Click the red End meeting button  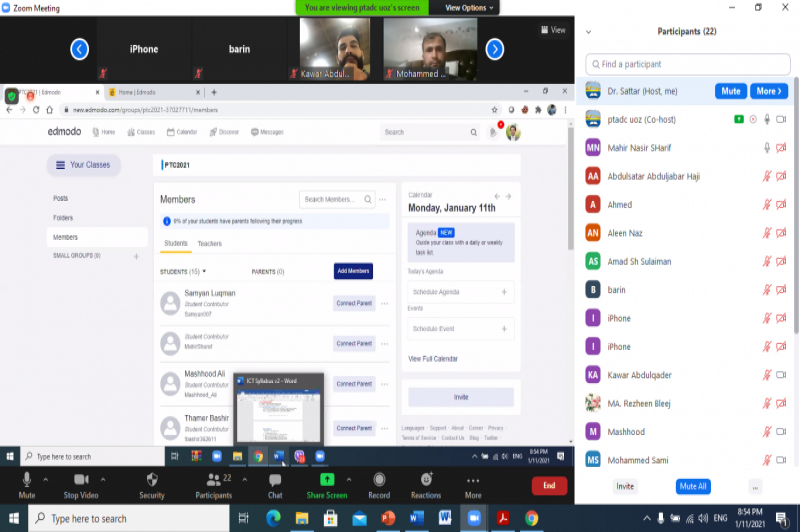pos(548,485)
